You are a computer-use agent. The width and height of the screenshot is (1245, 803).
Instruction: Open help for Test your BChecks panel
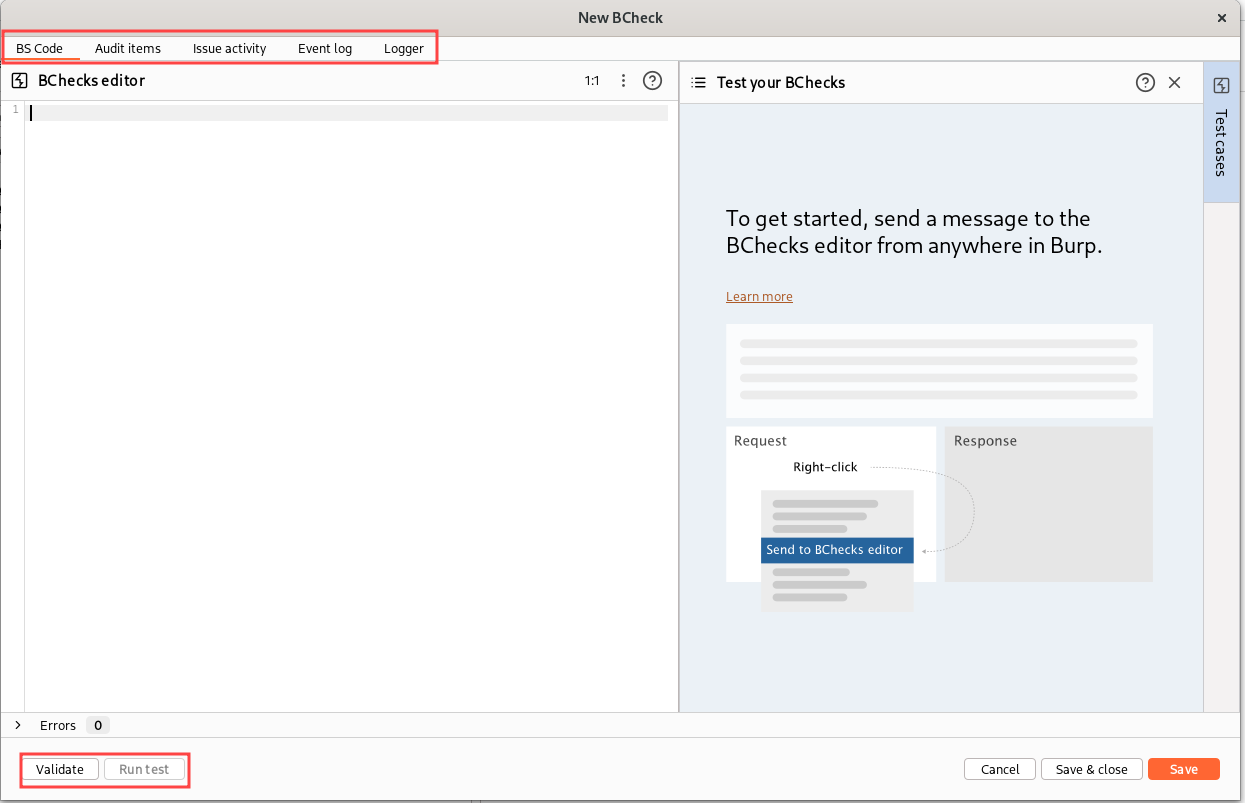(x=1145, y=83)
